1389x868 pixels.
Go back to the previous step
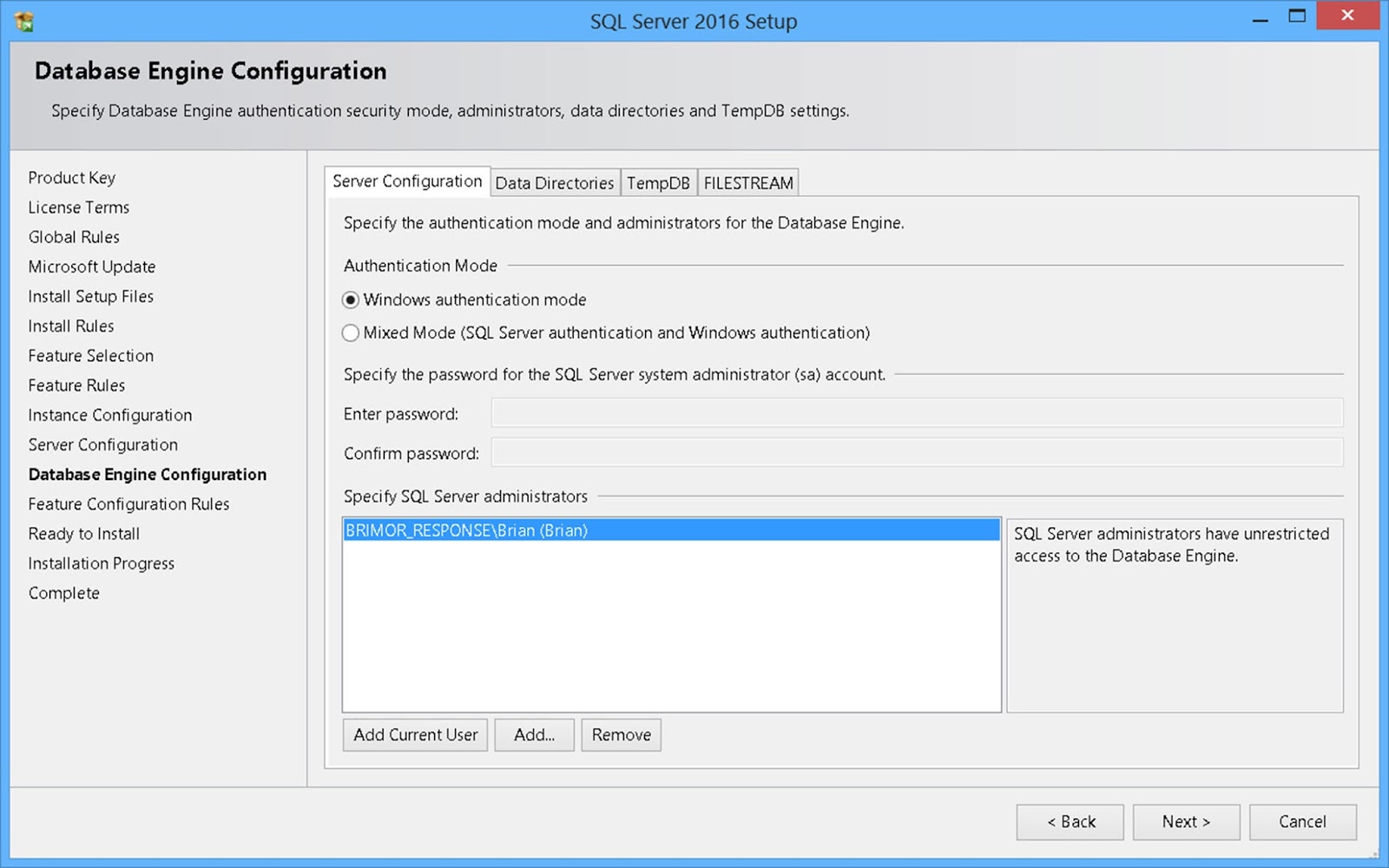1070,822
